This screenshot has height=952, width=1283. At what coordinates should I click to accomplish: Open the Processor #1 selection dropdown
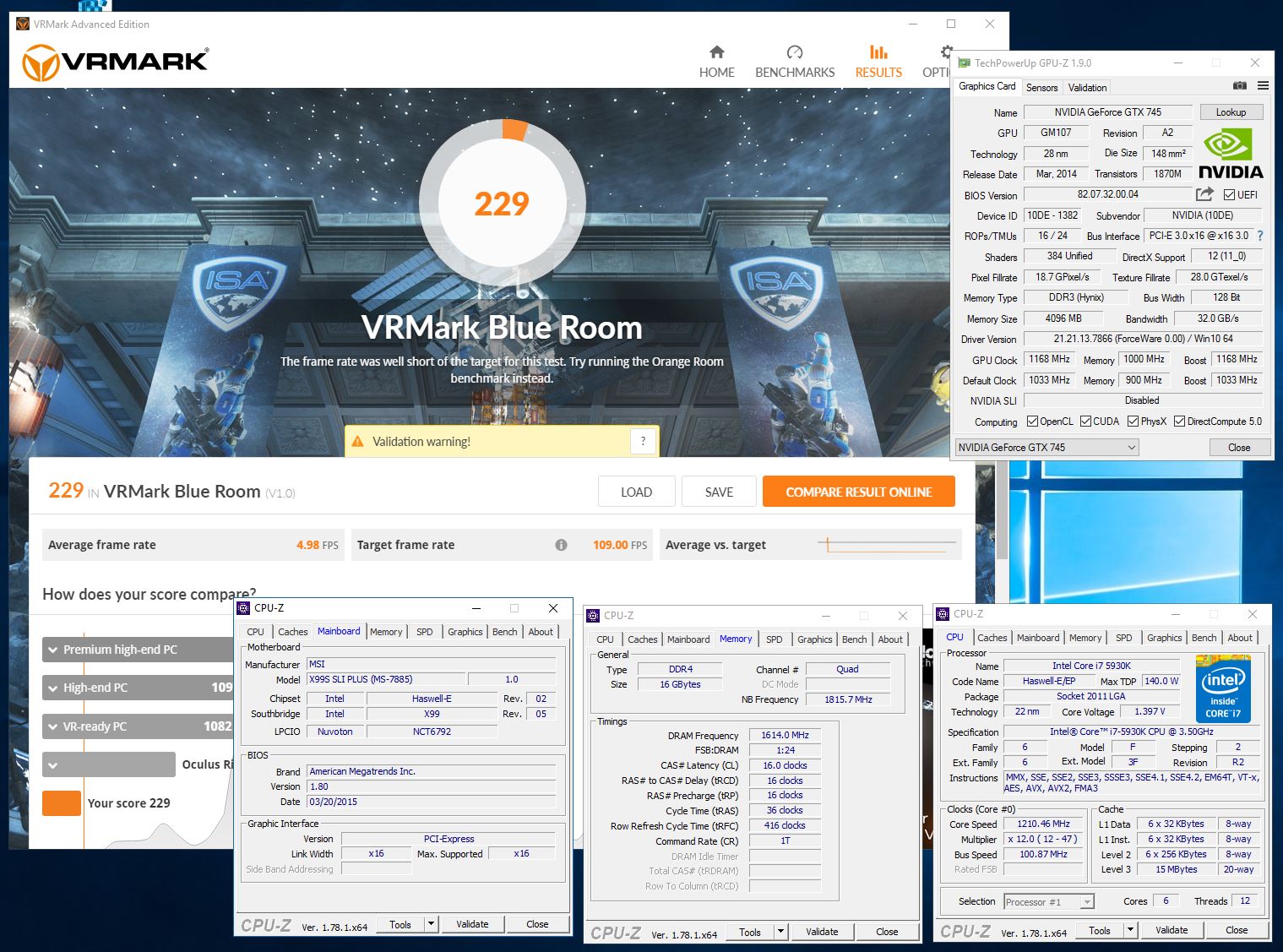[1049, 902]
